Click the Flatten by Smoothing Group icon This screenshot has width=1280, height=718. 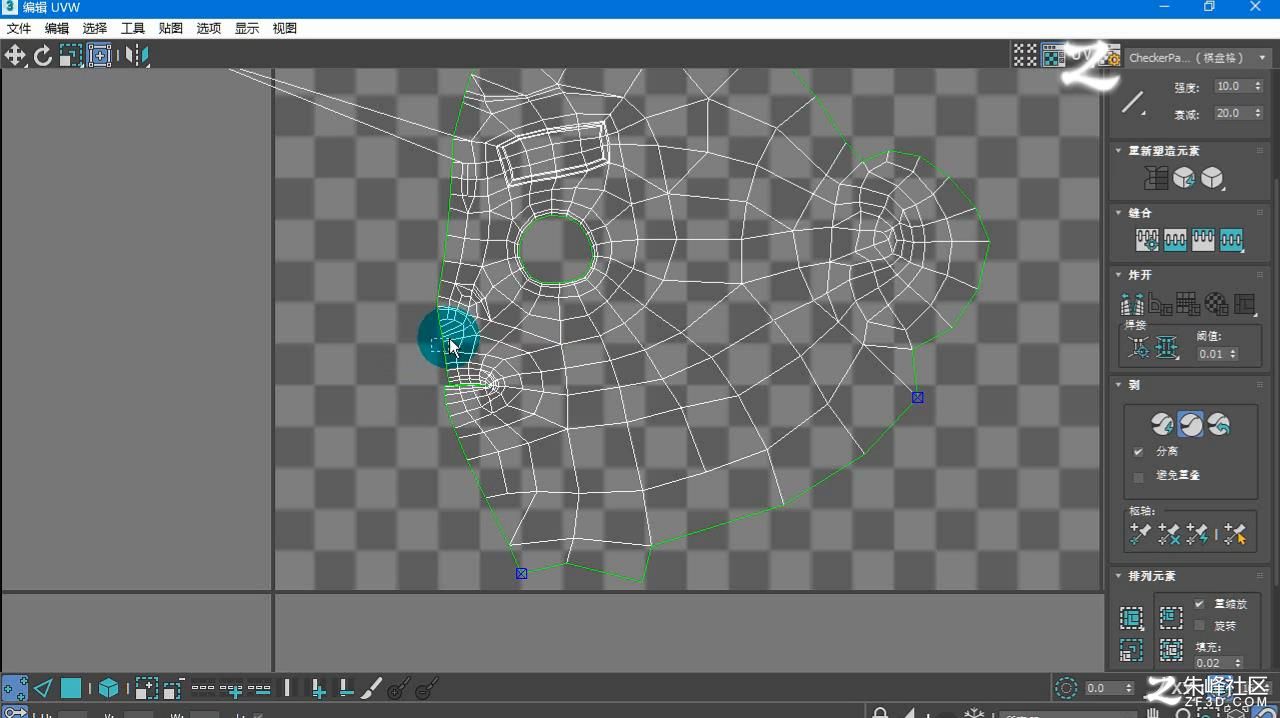[x=1188, y=302]
